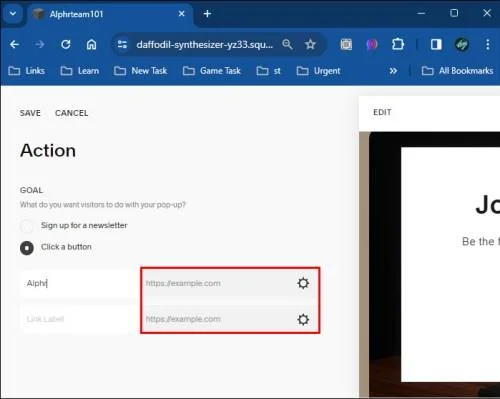This screenshot has height=399, width=500.
Task: Maximize the browser window
Action: (454, 13)
